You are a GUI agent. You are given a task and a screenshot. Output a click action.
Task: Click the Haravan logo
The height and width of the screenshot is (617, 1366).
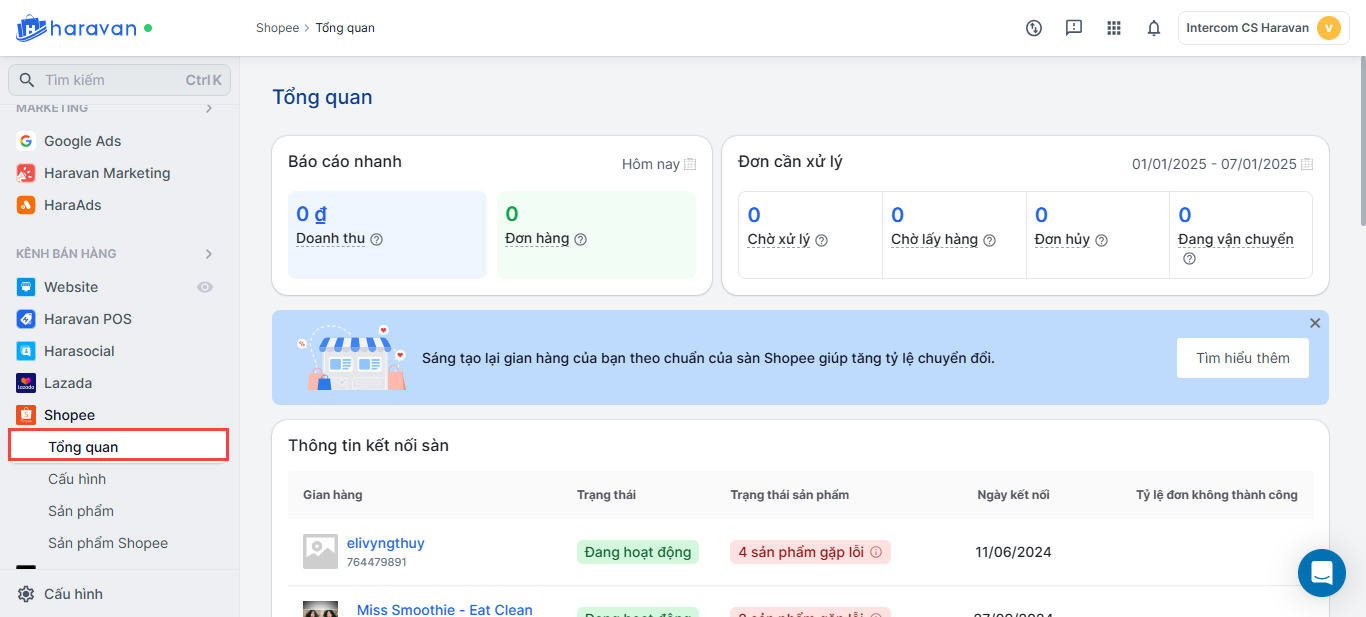76,28
